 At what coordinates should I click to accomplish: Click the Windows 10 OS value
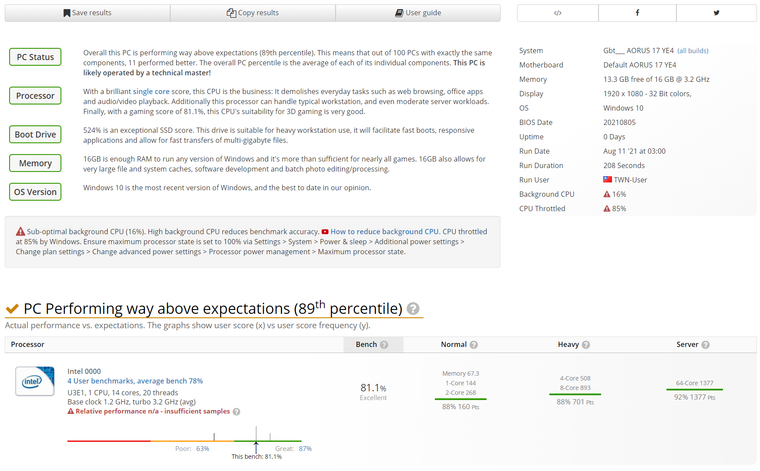(623, 108)
